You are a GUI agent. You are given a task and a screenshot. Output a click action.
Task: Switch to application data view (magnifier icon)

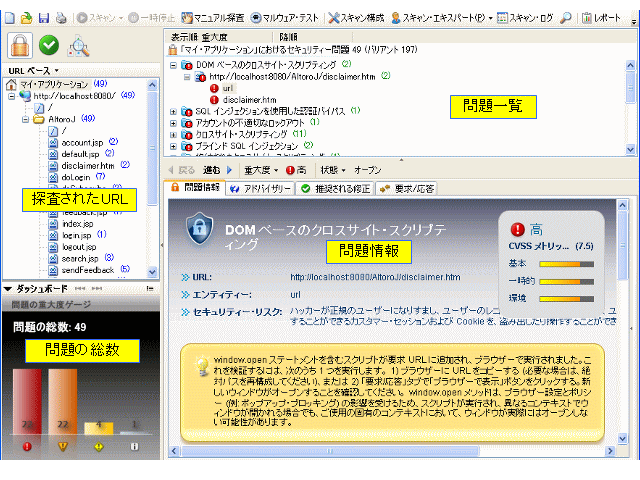click(x=78, y=46)
